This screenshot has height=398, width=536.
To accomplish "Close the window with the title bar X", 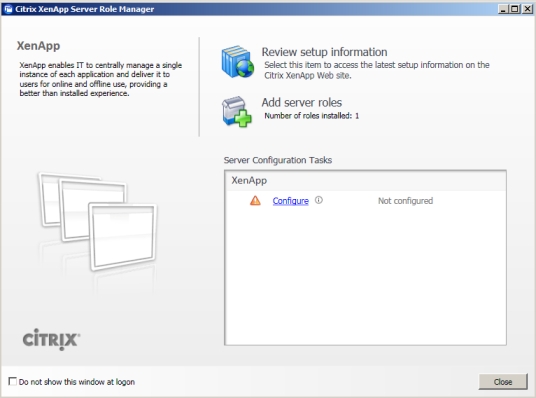I will [527, 9].
